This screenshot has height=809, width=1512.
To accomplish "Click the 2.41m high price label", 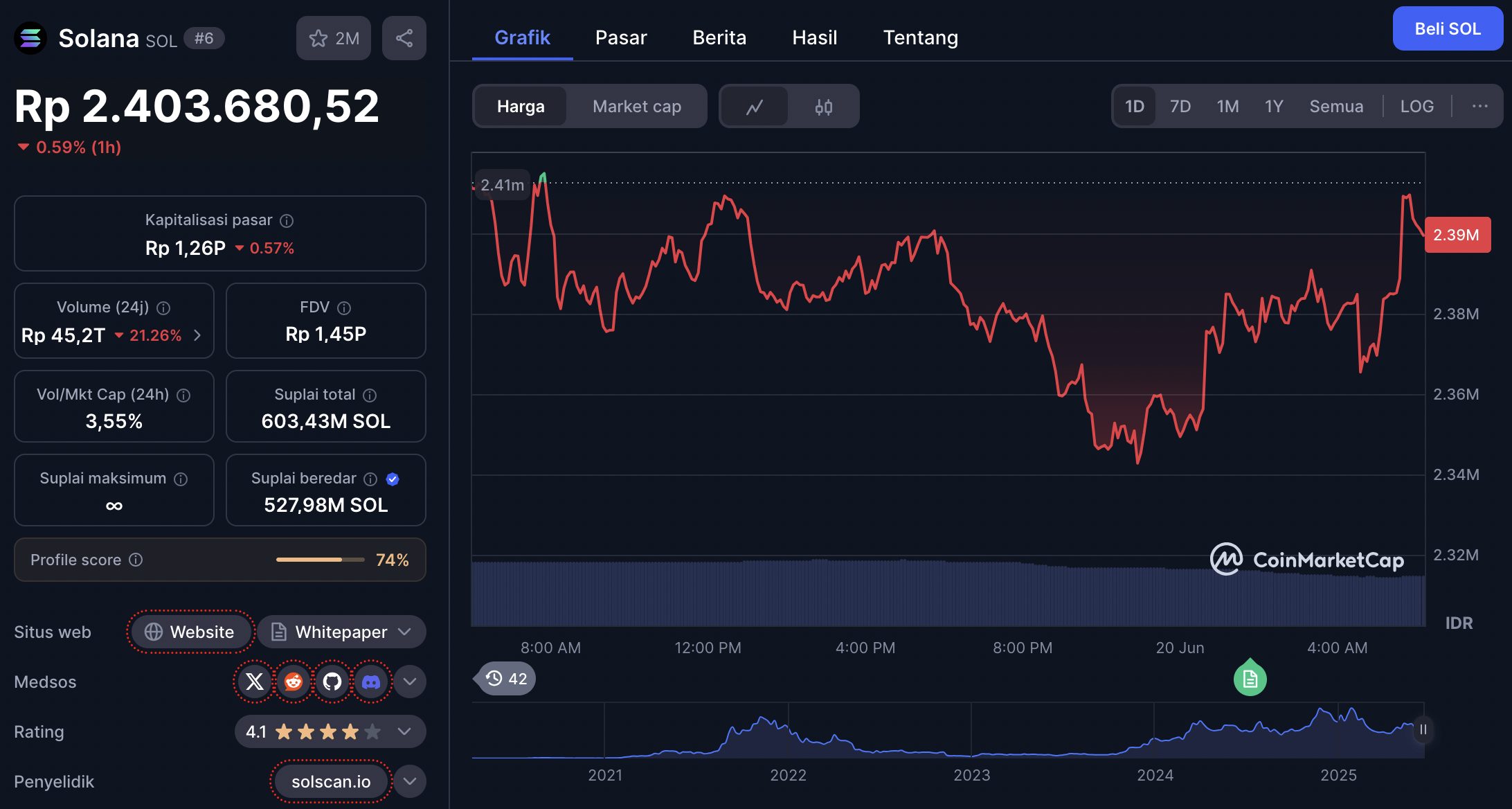I will point(502,185).
